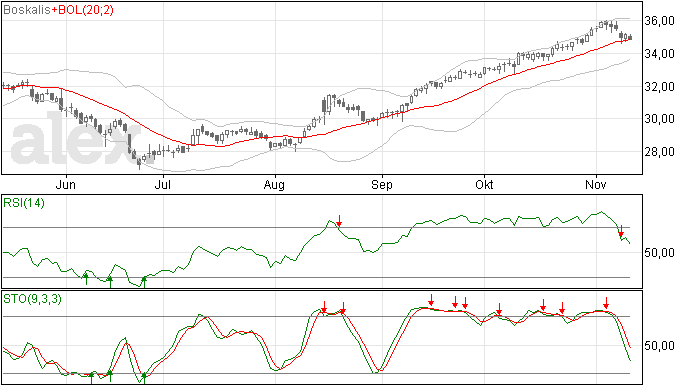Select the +BOL(20;2) Bollinger label

pos(82,10)
